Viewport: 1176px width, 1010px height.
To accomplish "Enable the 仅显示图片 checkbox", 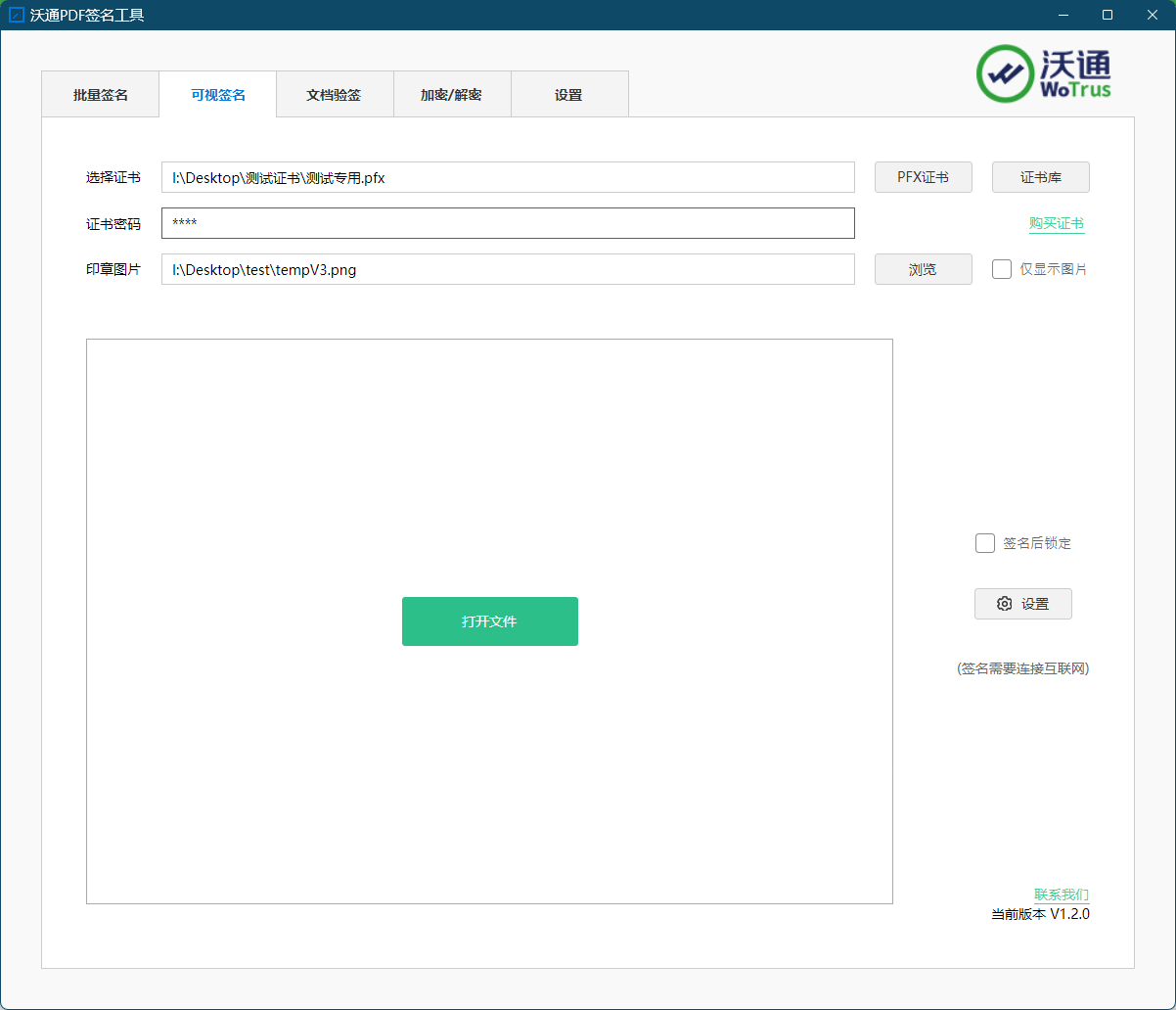I will pos(1002,269).
